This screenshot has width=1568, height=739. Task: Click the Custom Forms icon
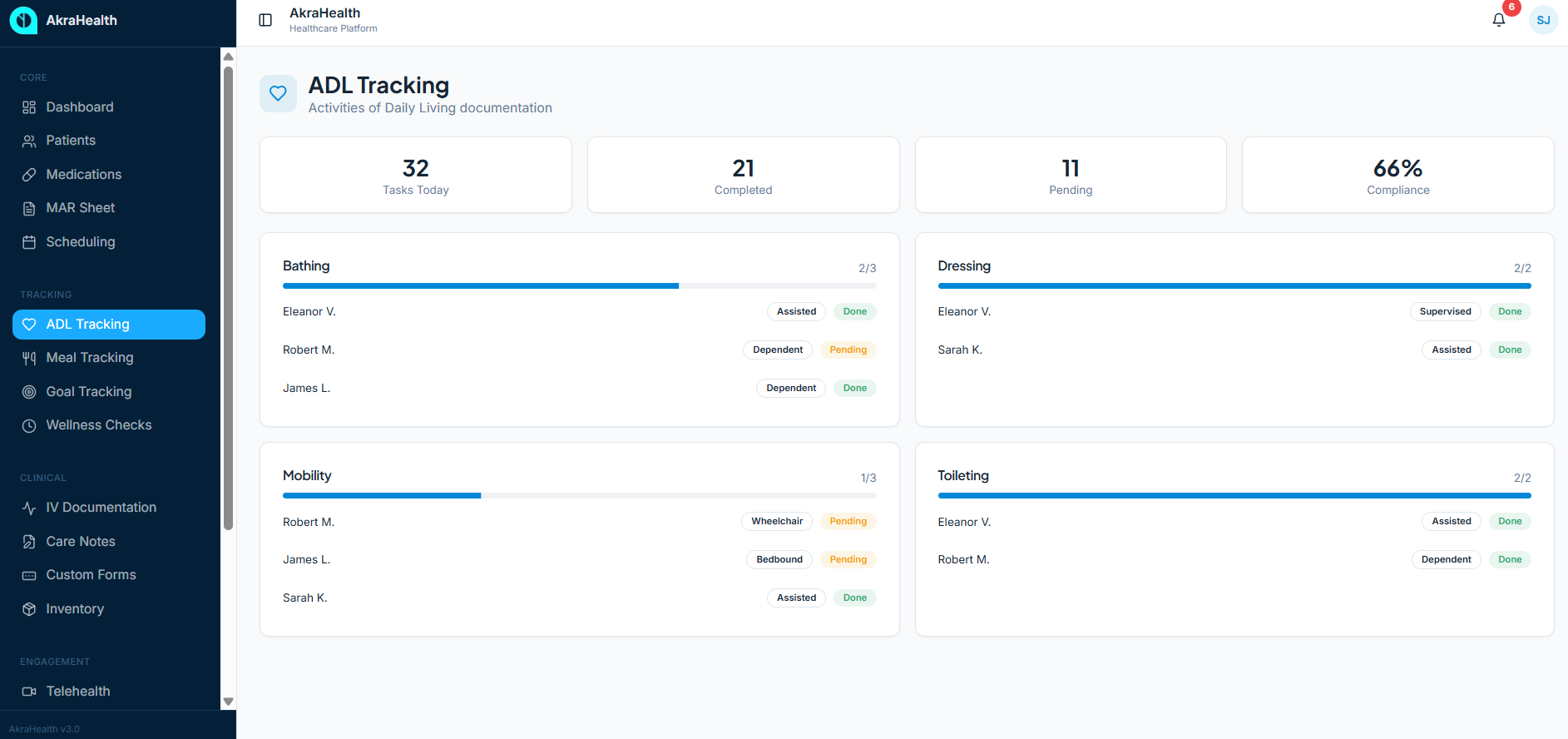tap(29, 575)
